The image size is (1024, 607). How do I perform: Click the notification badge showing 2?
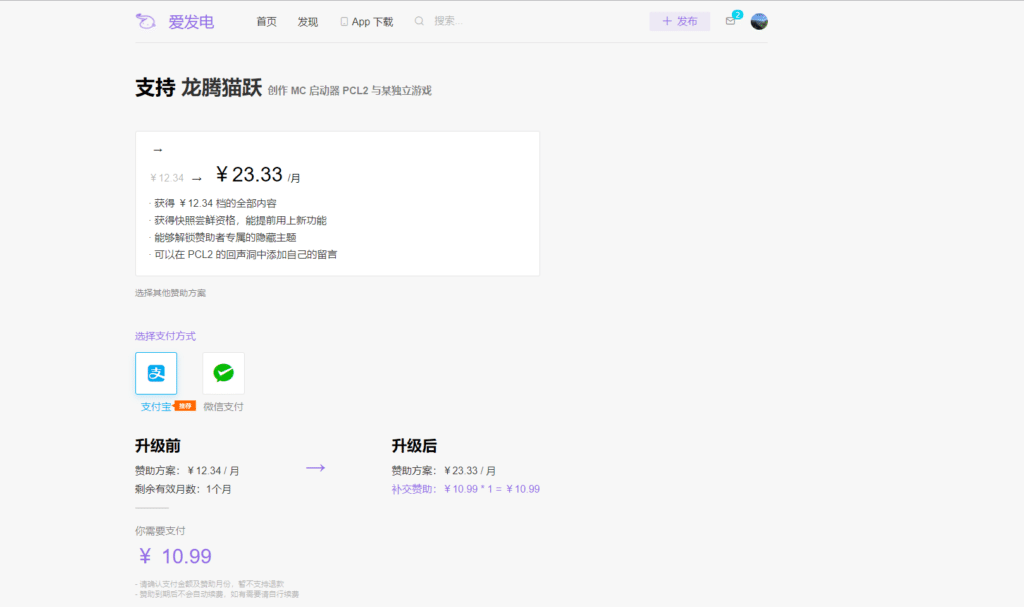point(738,14)
